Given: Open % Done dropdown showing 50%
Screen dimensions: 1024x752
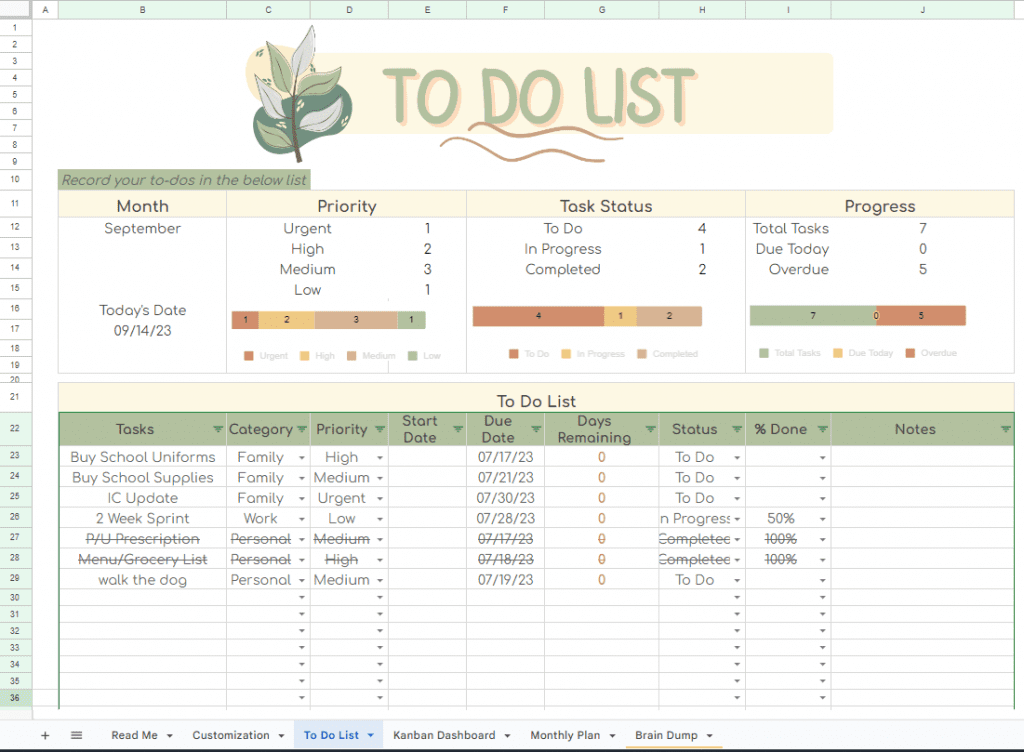Looking at the screenshot, I should (822, 519).
